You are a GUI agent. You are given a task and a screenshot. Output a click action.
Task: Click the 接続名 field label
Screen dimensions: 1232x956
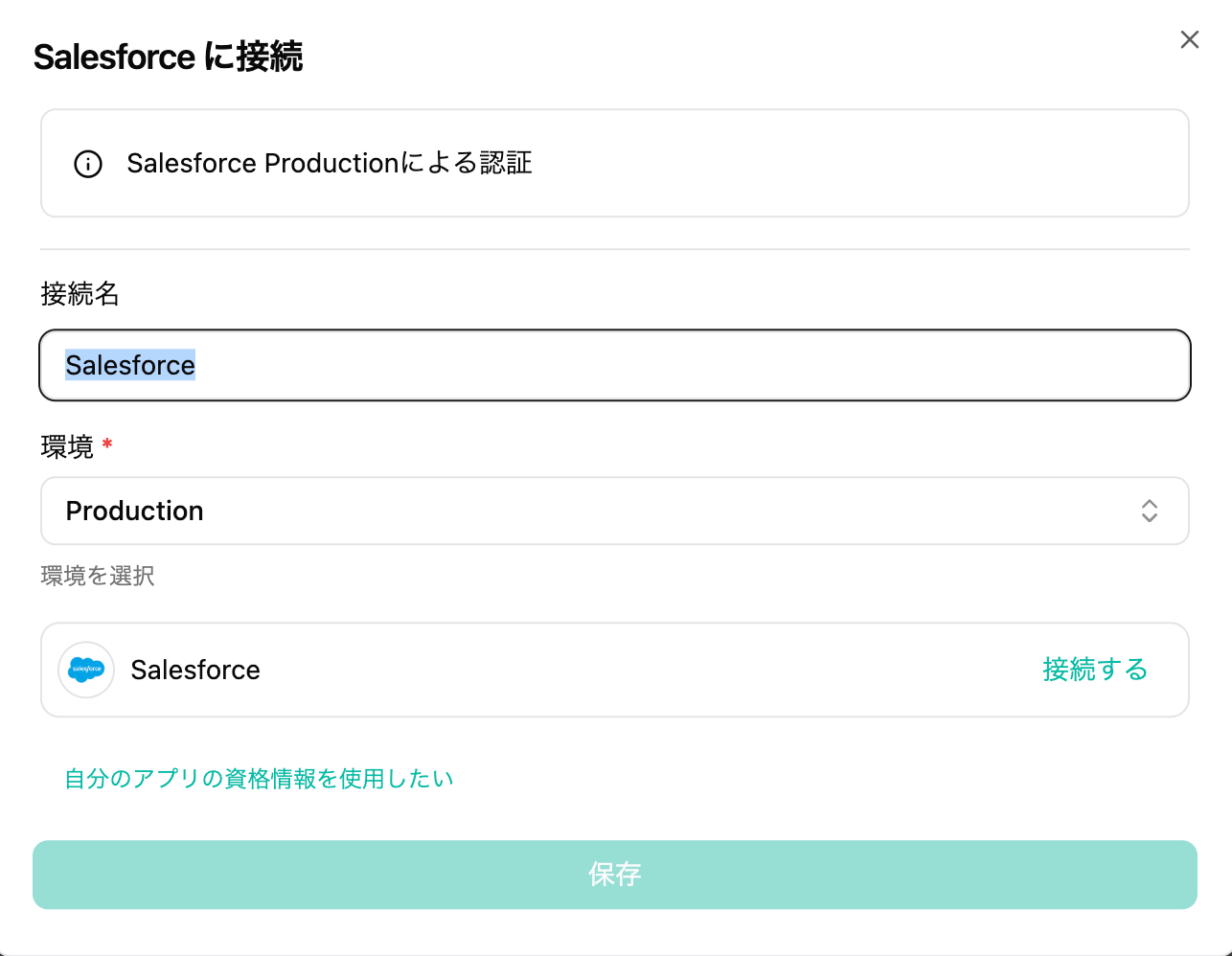[x=80, y=294]
